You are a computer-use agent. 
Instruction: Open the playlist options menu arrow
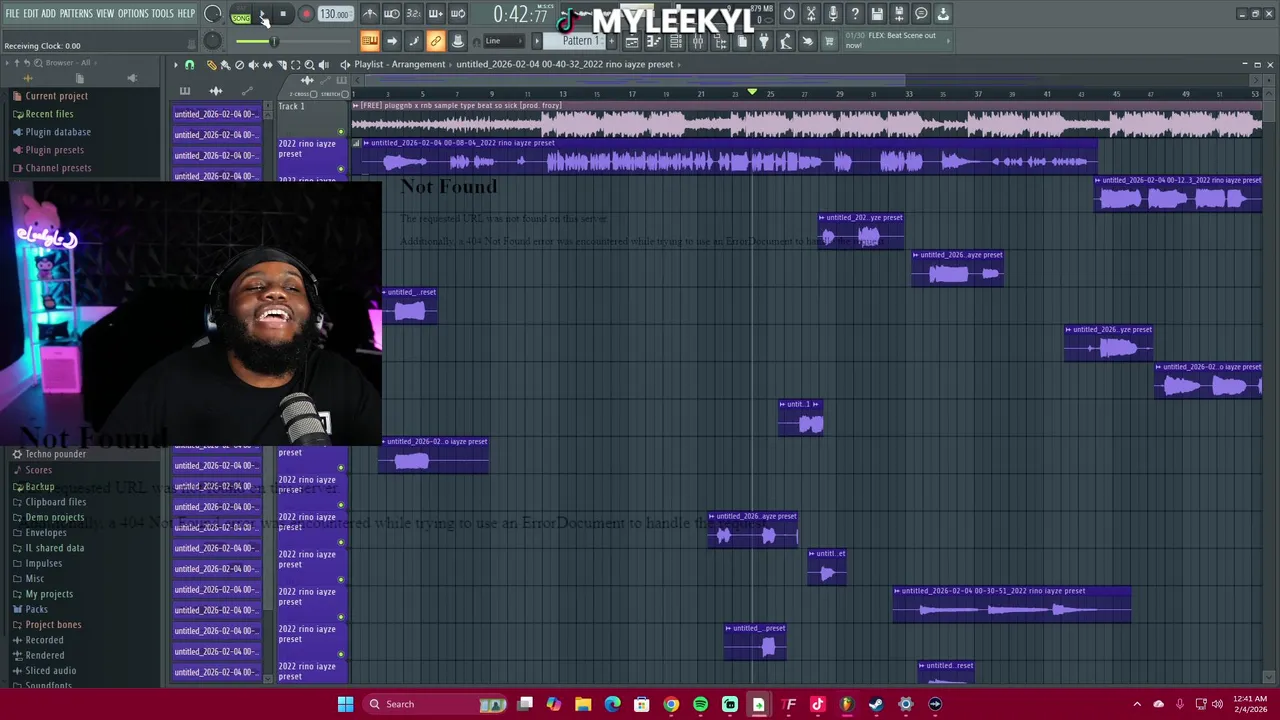coord(175,64)
